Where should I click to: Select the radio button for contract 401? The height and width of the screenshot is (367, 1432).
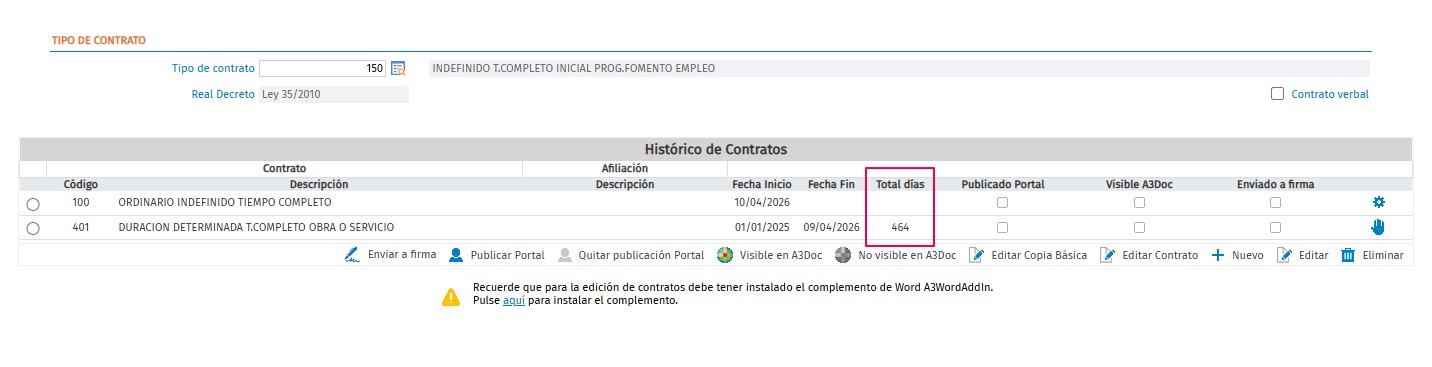(33, 228)
